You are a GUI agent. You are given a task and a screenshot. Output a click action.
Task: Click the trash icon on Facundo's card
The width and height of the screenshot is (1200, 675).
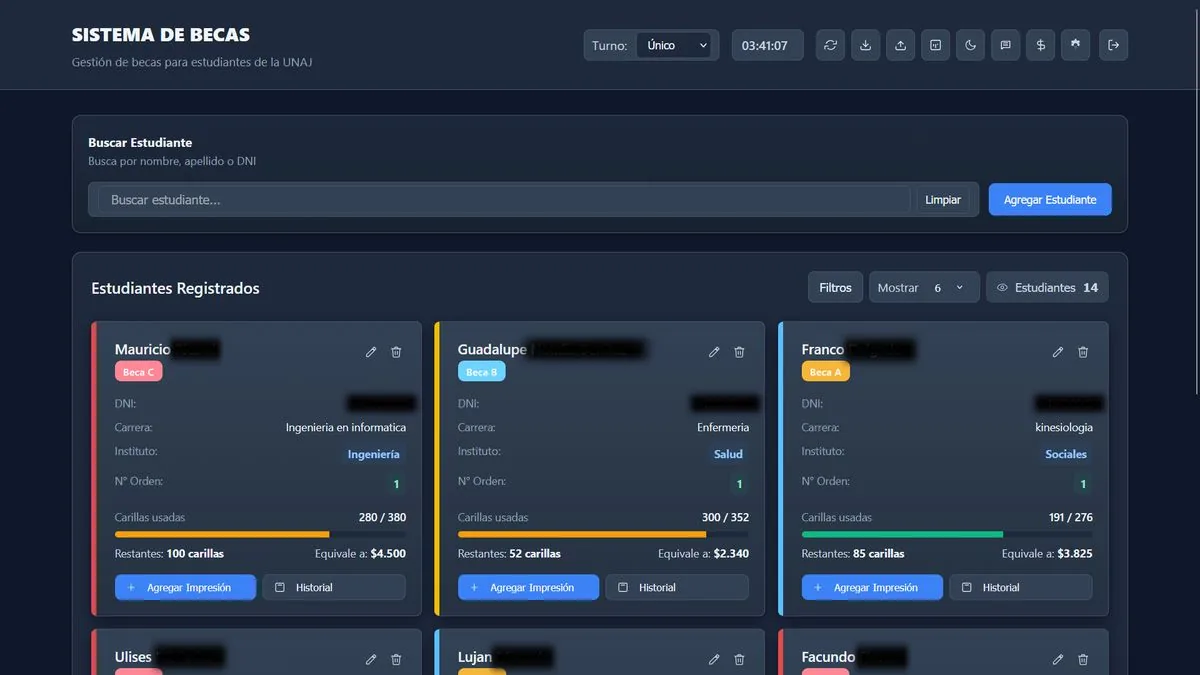pyautogui.click(x=1083, y=660)
